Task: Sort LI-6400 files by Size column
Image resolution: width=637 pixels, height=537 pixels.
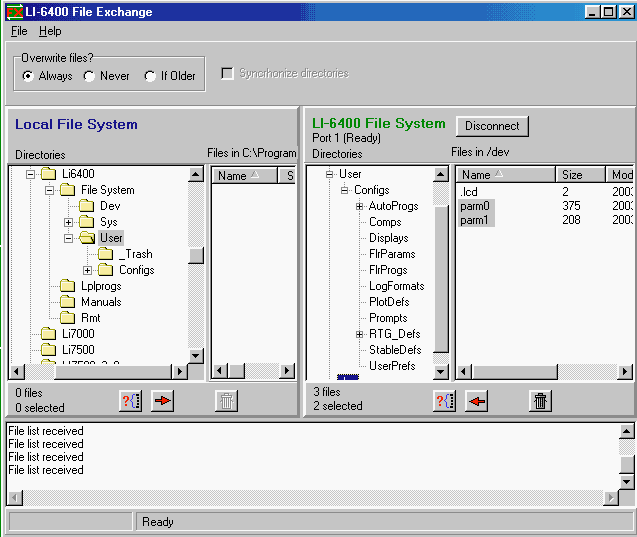Action: tap(580, 175)
